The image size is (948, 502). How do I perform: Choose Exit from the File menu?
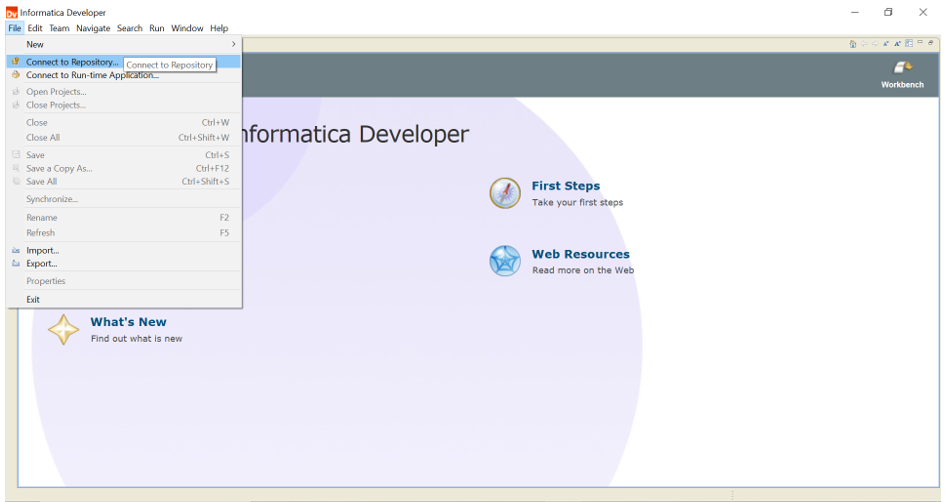[123, 299]
